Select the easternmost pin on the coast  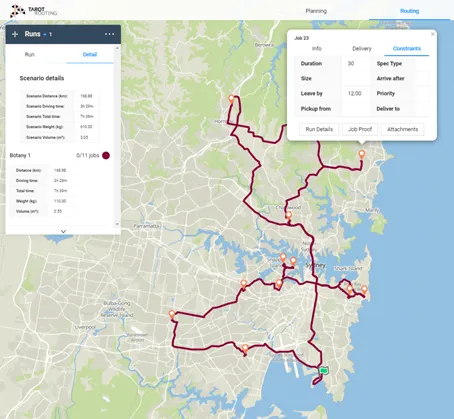(364, 289)
